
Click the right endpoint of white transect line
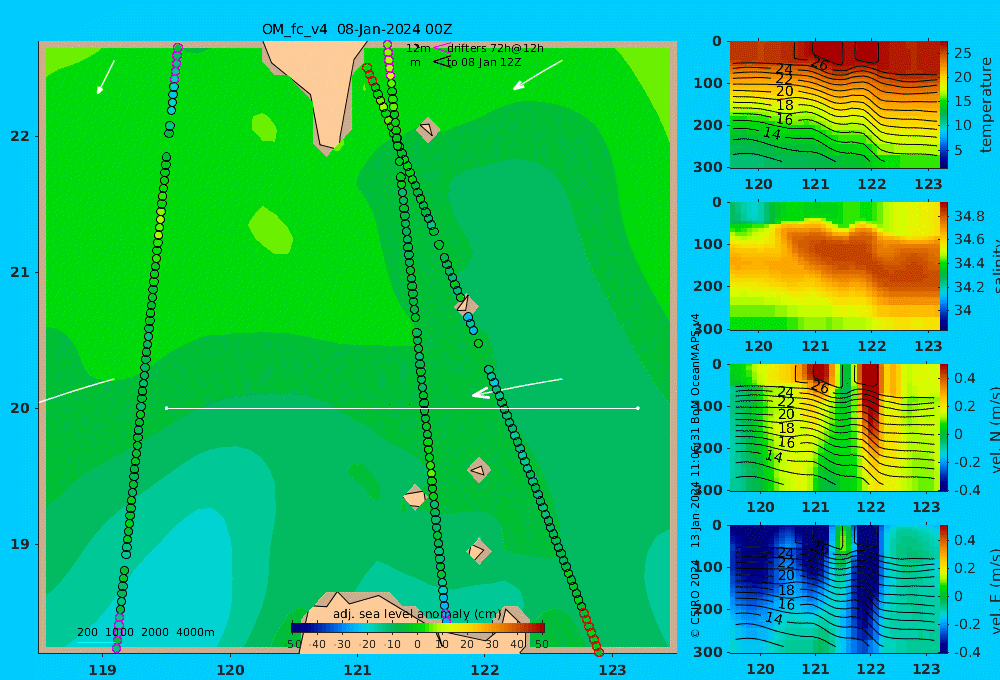638,408
